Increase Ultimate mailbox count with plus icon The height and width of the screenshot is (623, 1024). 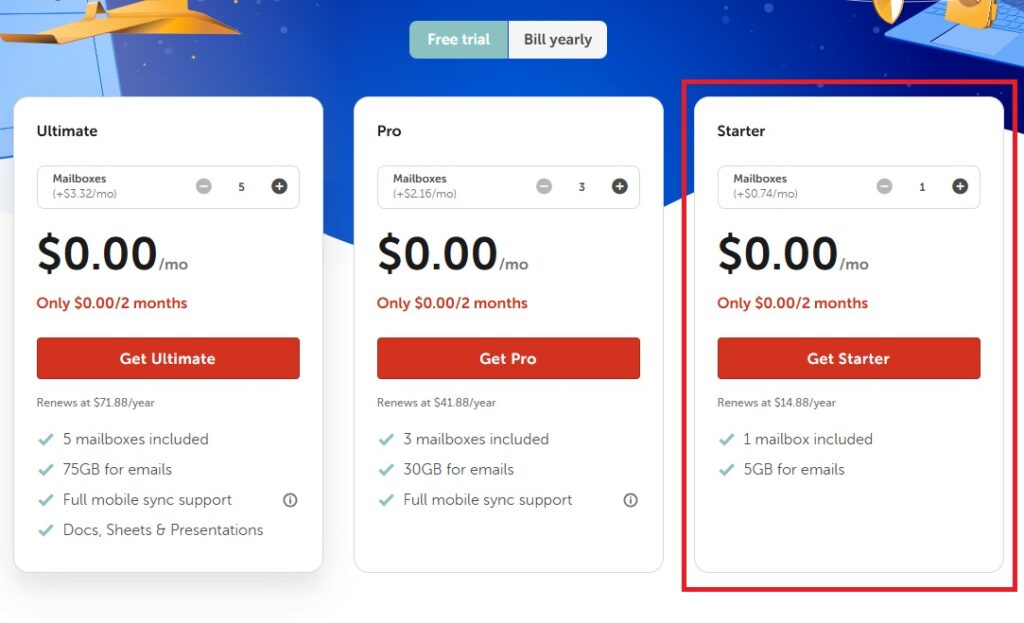(x=279, y=186)
